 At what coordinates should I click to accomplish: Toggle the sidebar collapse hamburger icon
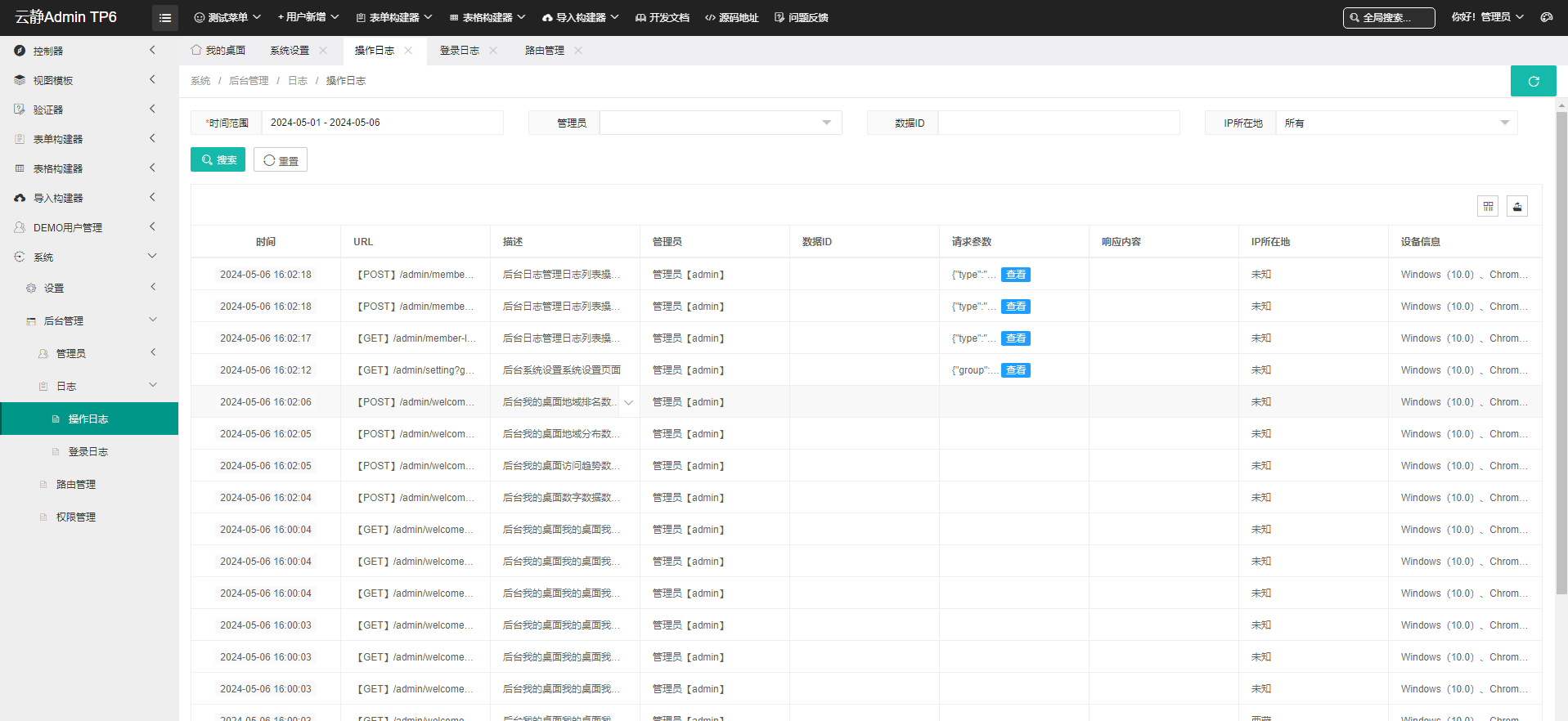(x=165, y=17)
